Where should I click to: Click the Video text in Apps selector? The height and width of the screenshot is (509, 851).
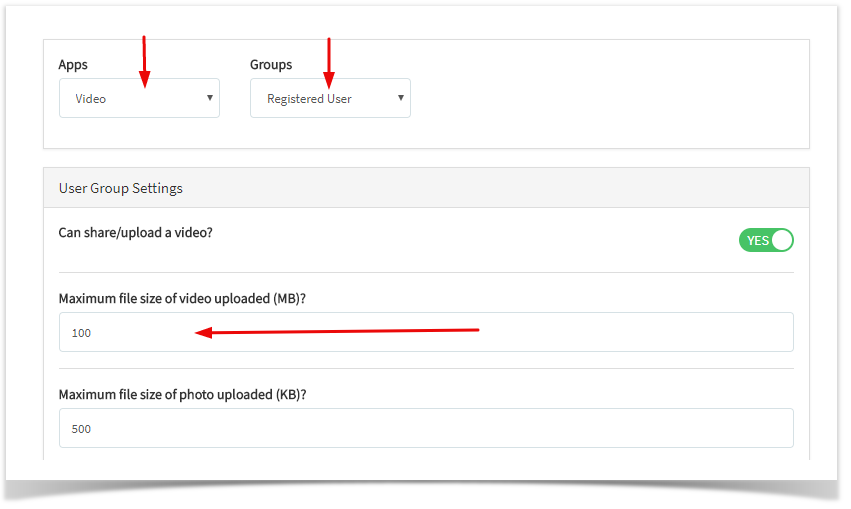click(91, 99)
